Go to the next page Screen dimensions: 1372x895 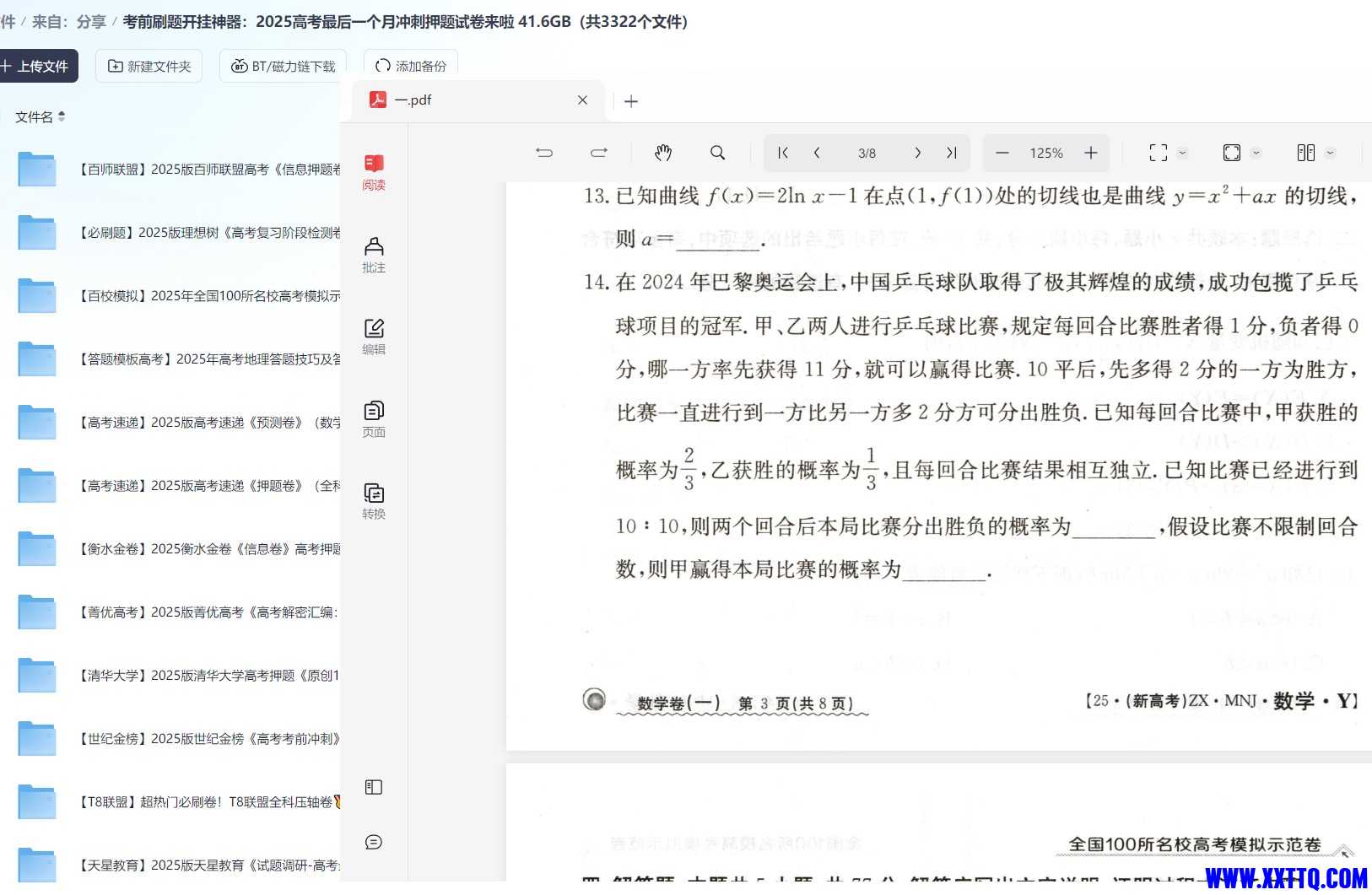[x=917, y=153]
